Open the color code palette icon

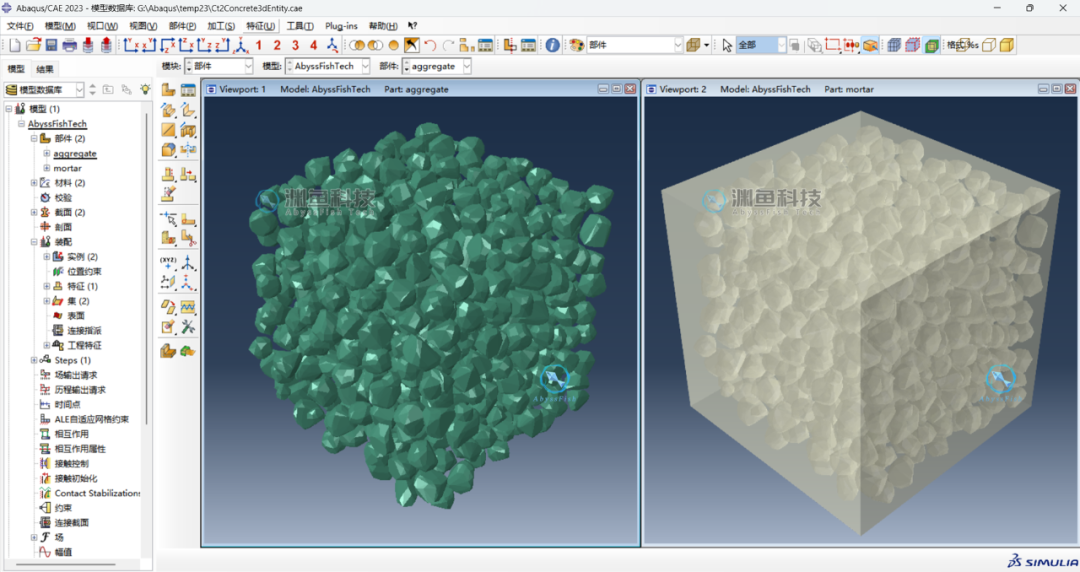[577, 45]
